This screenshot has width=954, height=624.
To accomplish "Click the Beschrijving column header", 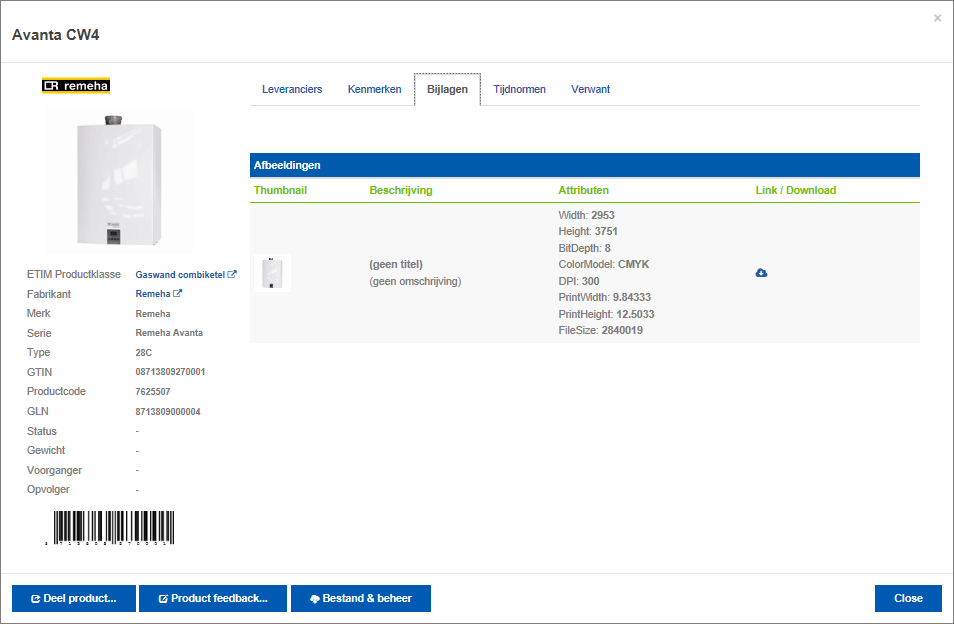I will pyautogui.click(x=400, y=190).
